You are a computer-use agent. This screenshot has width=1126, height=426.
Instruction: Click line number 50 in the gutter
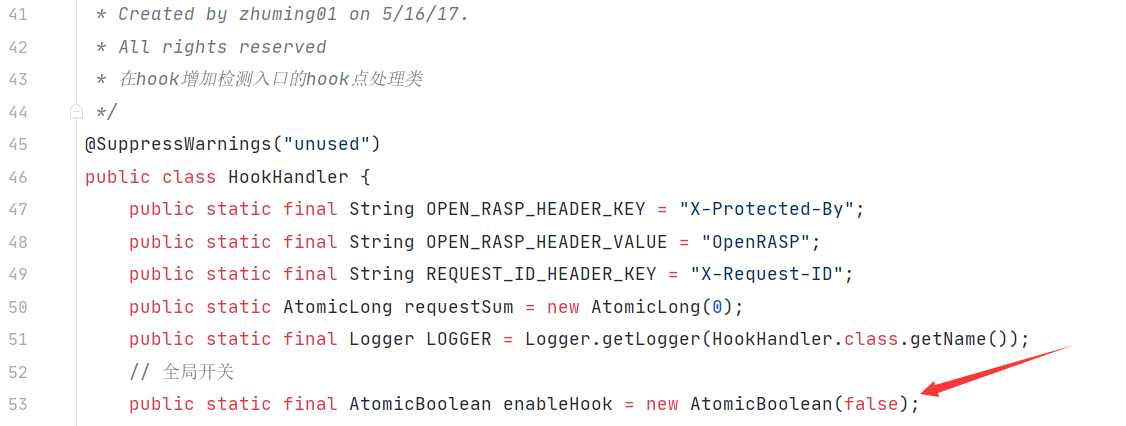click(x=17, y=307)
